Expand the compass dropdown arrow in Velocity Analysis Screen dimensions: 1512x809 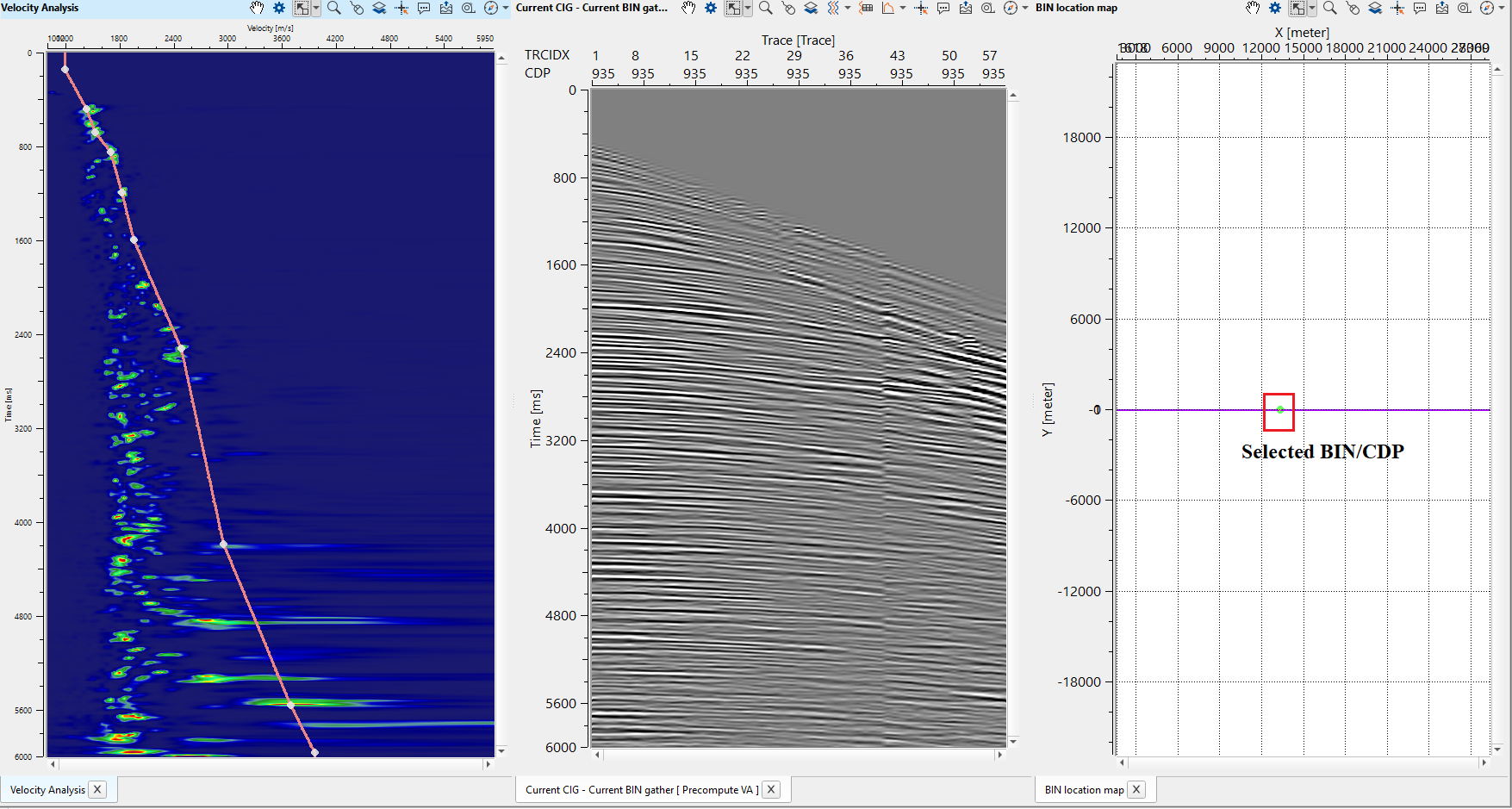[505, 8]
